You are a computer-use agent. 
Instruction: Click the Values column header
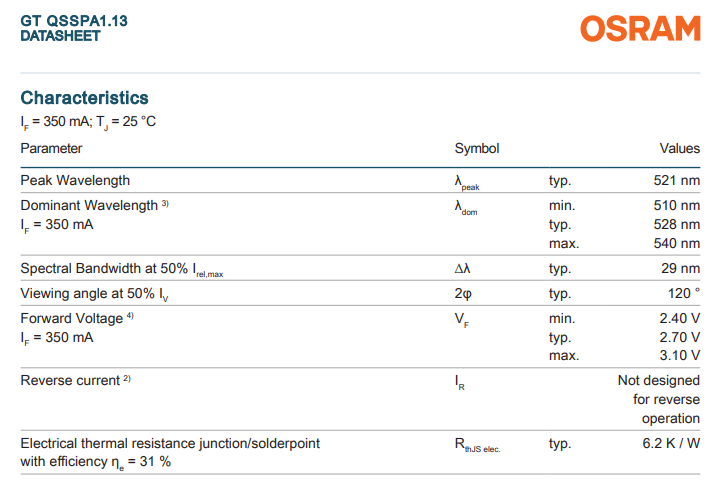[680, 149]
